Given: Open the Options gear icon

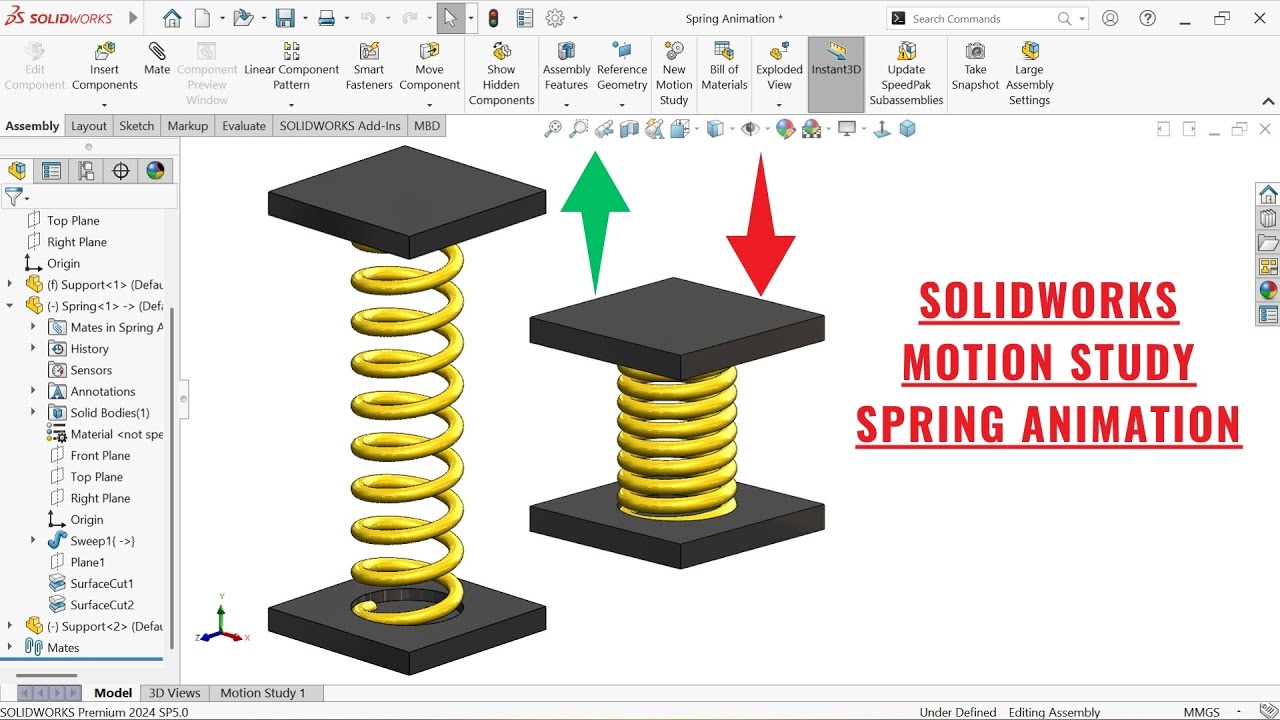Looking at the screenshot, I should point(555,18).
